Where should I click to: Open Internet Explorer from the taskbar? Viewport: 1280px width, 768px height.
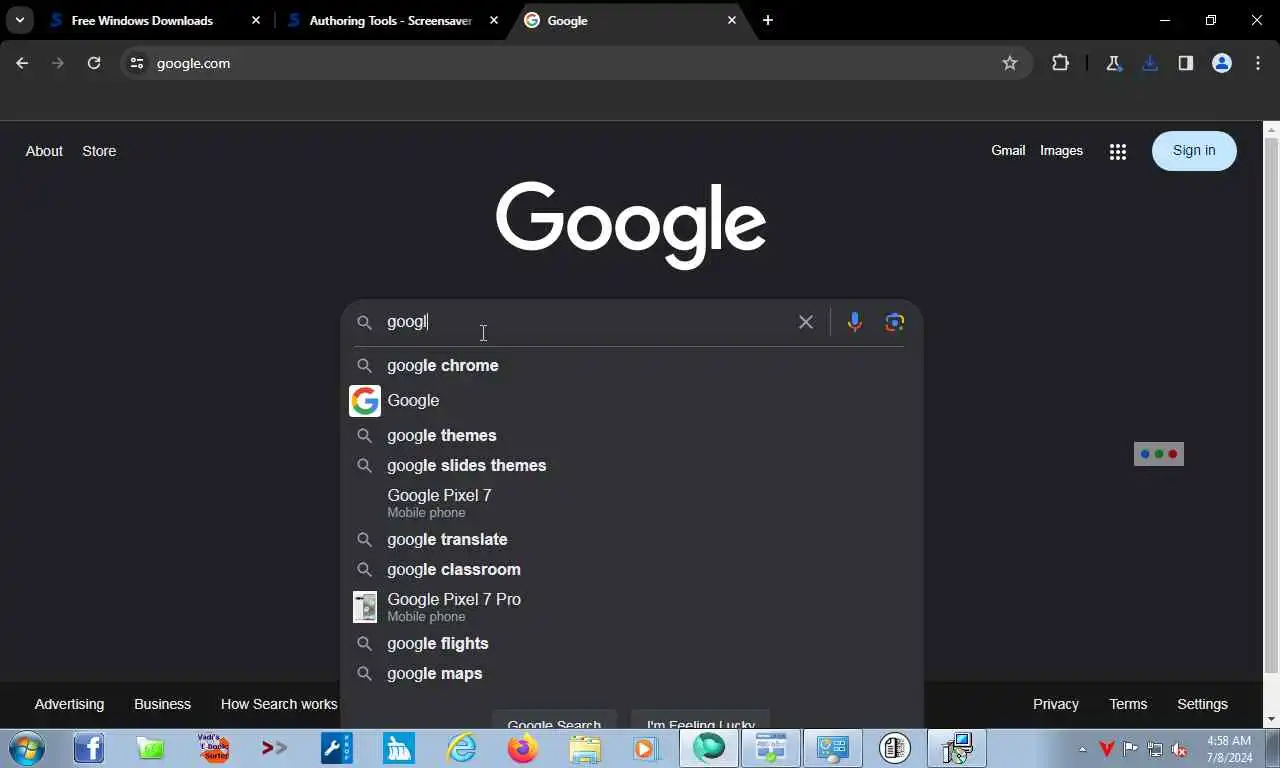tap(461, 748)
